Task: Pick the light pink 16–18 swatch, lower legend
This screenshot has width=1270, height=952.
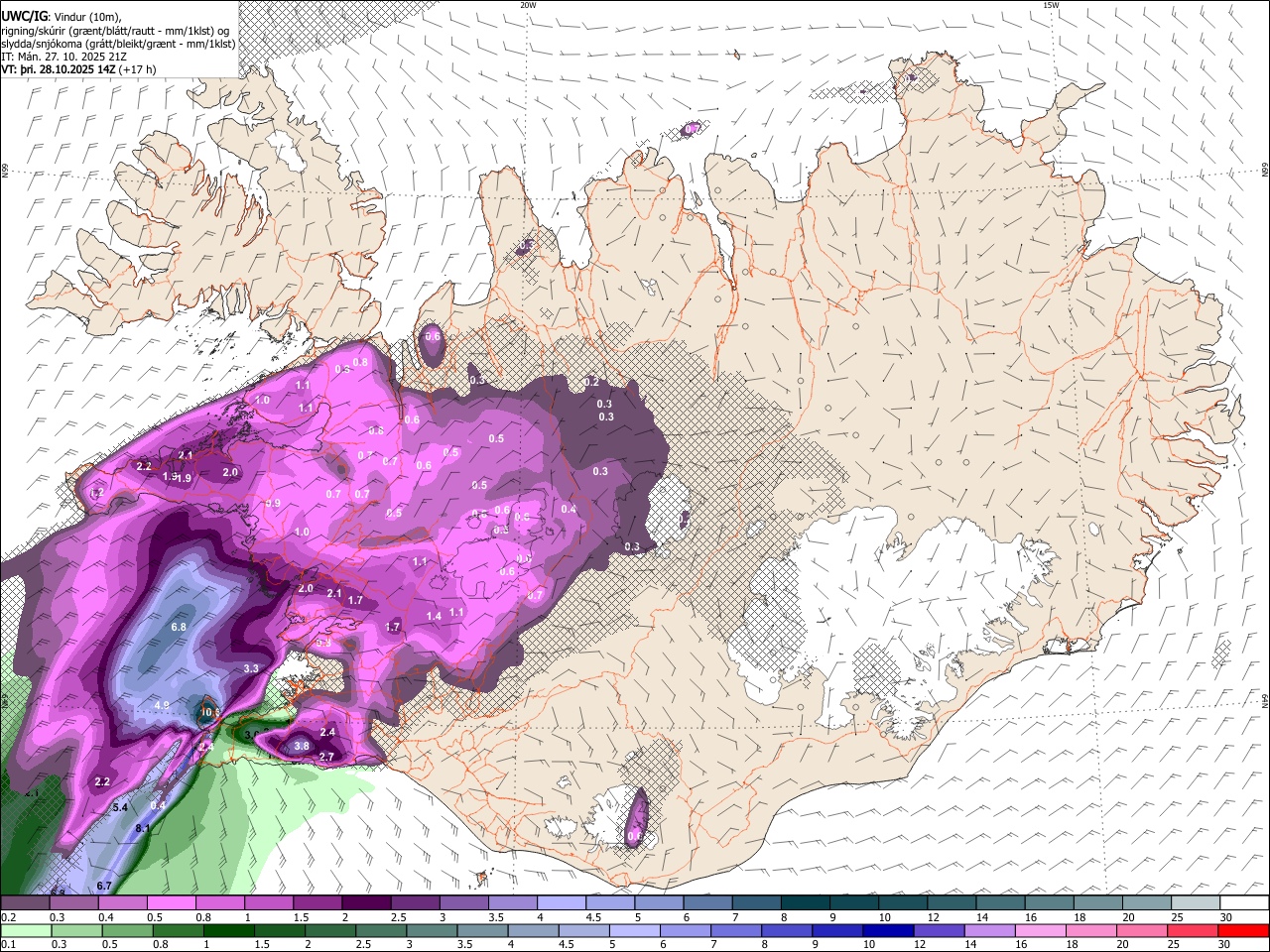Action: click(1040, 930)
